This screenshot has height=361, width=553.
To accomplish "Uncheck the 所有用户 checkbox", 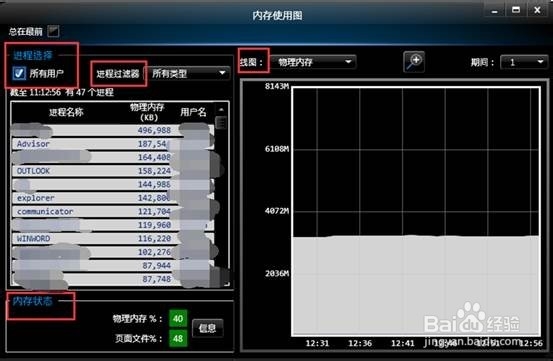I will coord(19,73).
